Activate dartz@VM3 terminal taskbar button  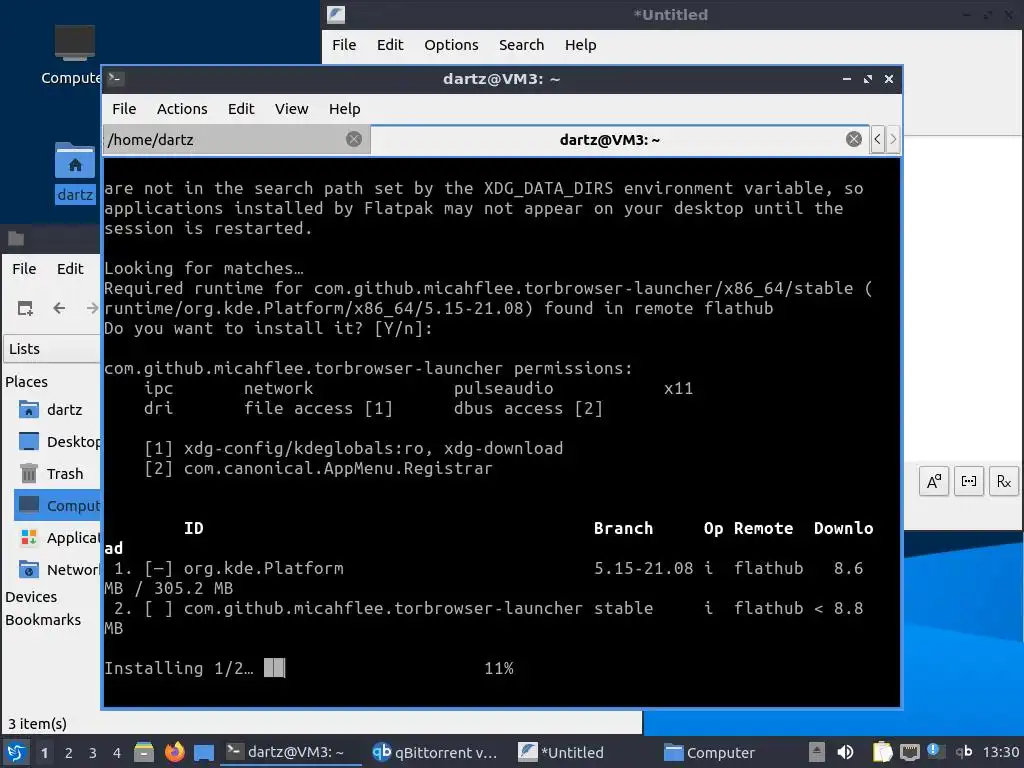click(291, 752)
